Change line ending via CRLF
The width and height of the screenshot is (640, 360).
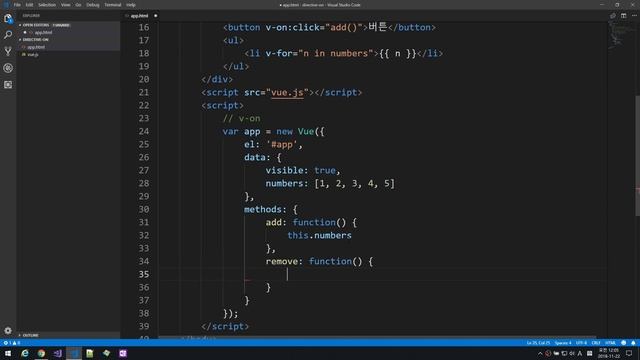point(596,343)
